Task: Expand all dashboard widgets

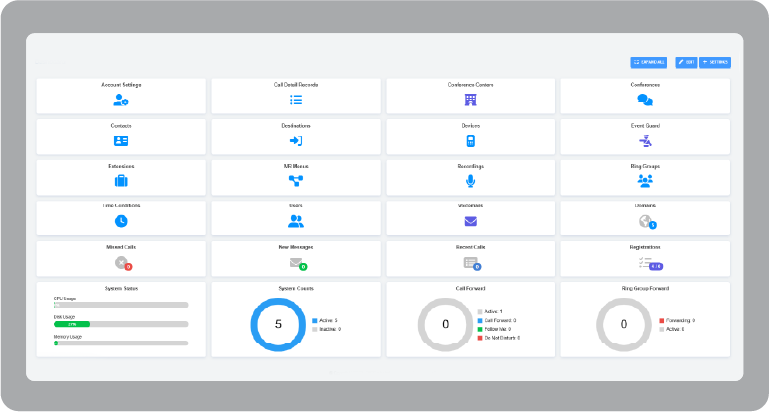Action: coord(649,62)
